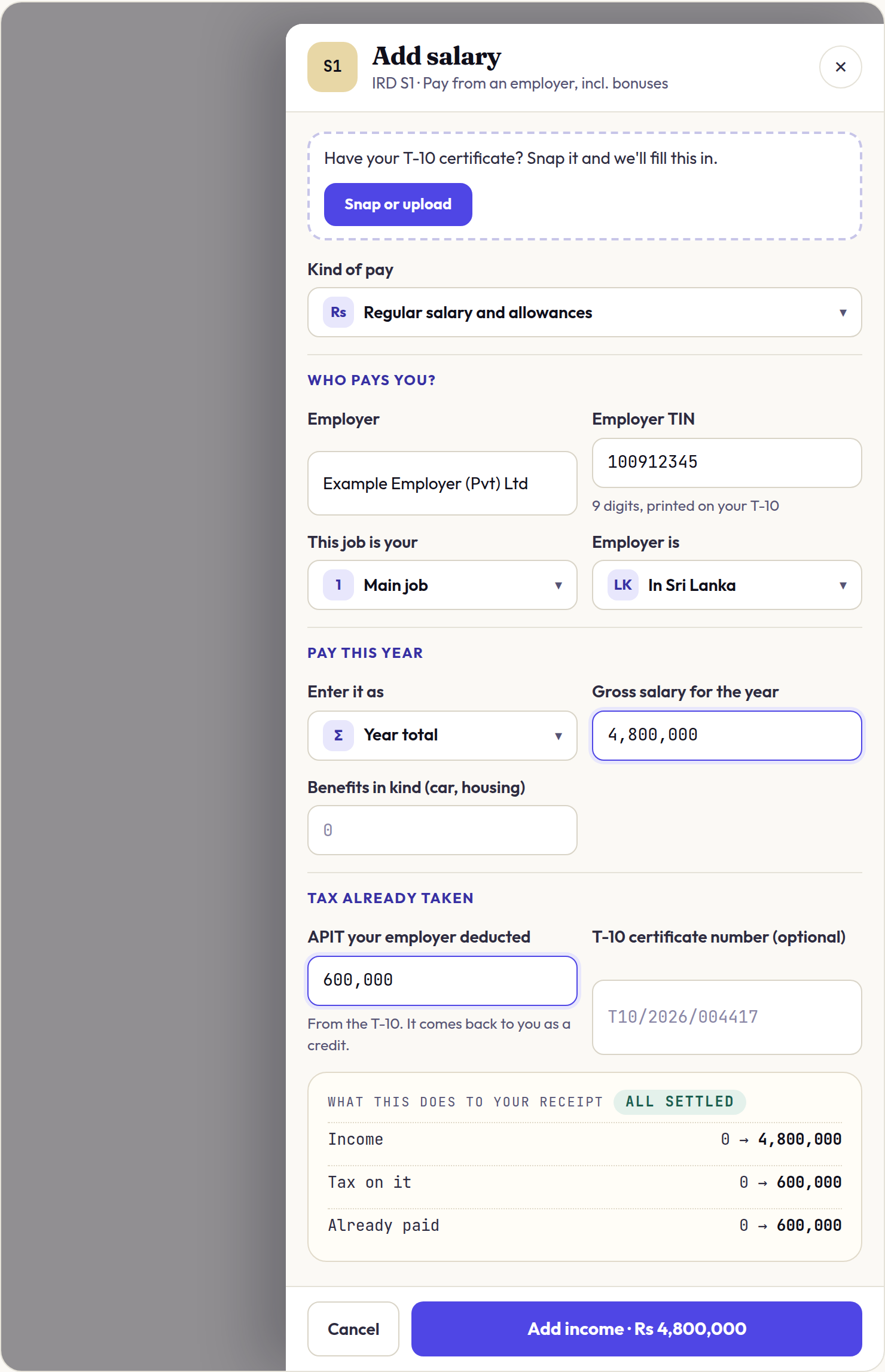Focus the Employer name field

pos(443,483)
